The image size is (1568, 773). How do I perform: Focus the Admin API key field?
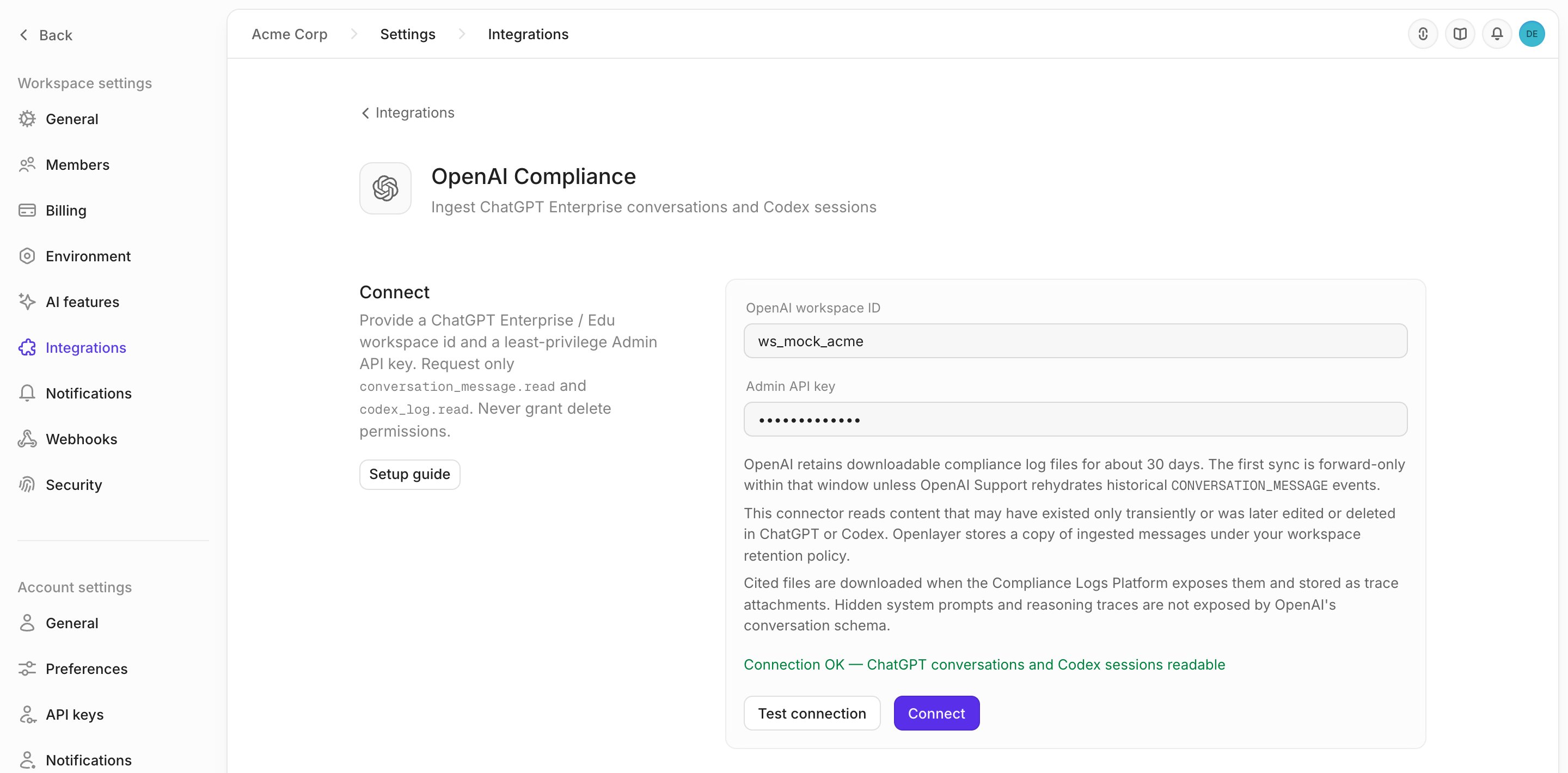(x=1076, y=419)
